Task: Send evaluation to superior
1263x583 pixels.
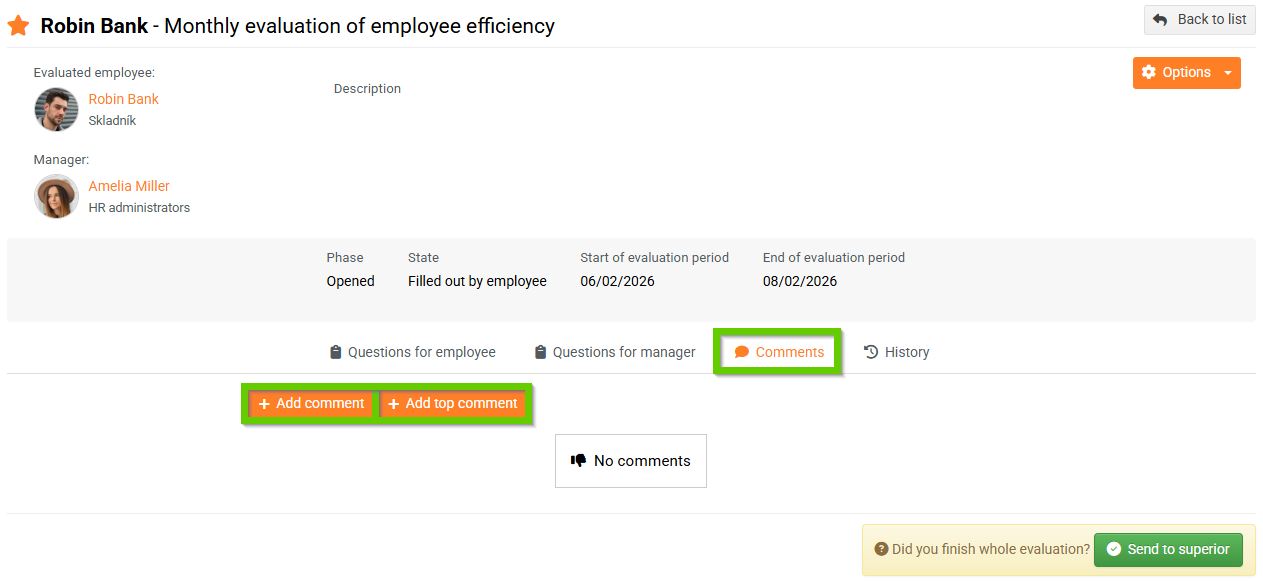Action: tap(1168, 549)
